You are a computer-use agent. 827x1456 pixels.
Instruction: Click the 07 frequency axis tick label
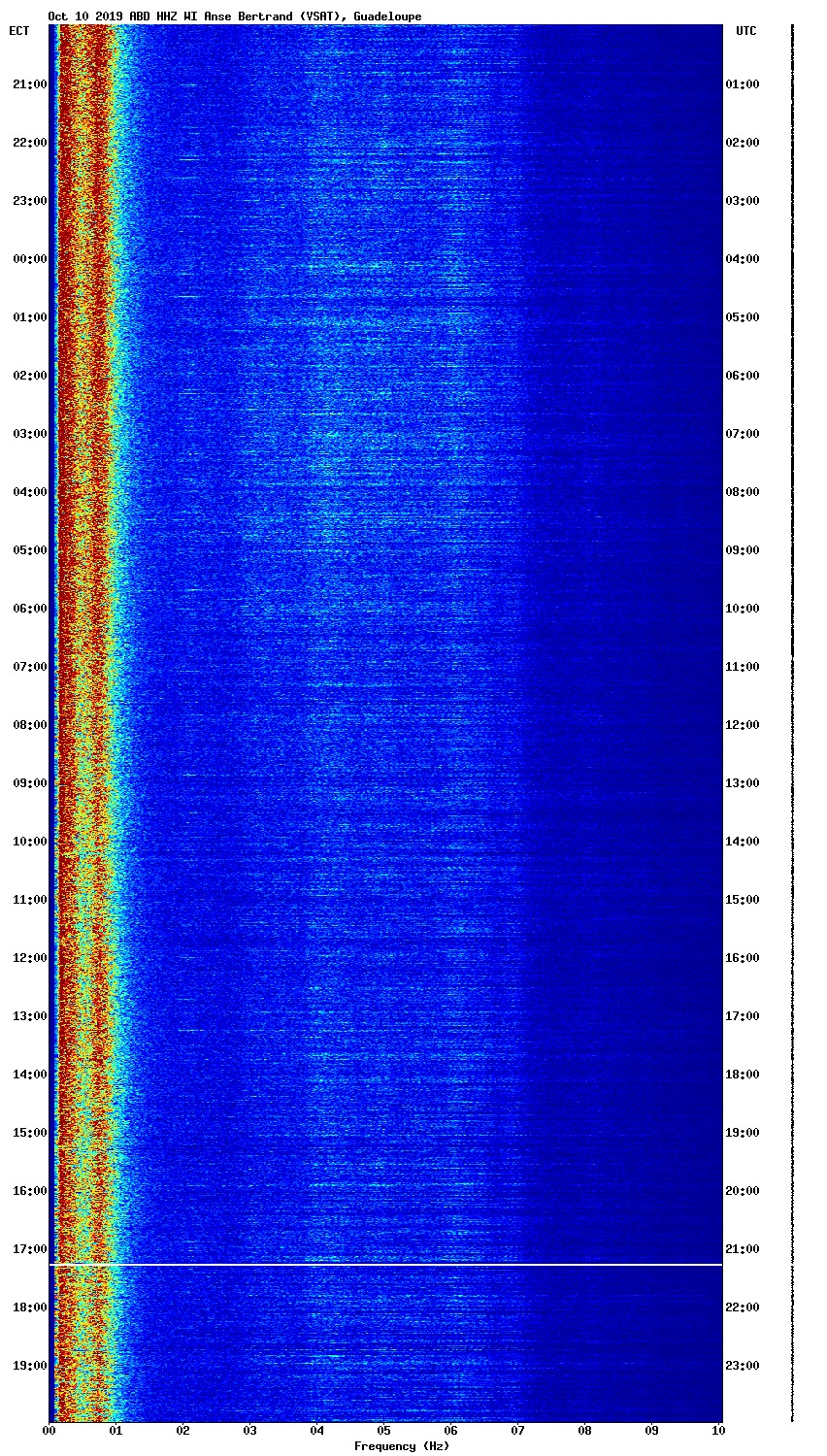coord(518,1431)
